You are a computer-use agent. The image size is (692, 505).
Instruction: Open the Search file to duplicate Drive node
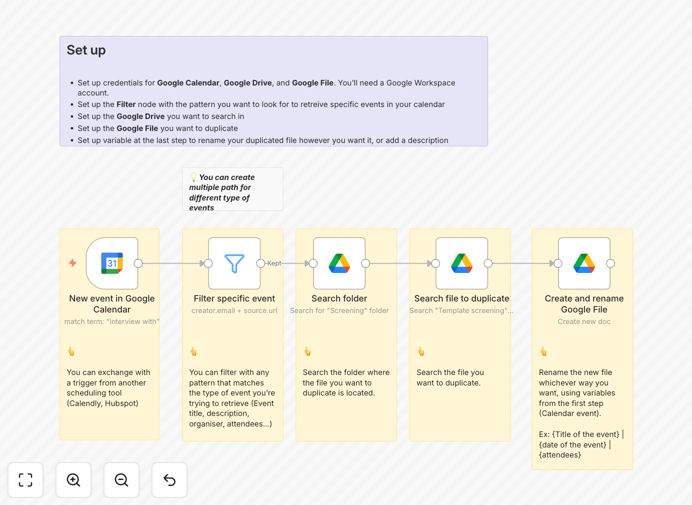[462, 263]
